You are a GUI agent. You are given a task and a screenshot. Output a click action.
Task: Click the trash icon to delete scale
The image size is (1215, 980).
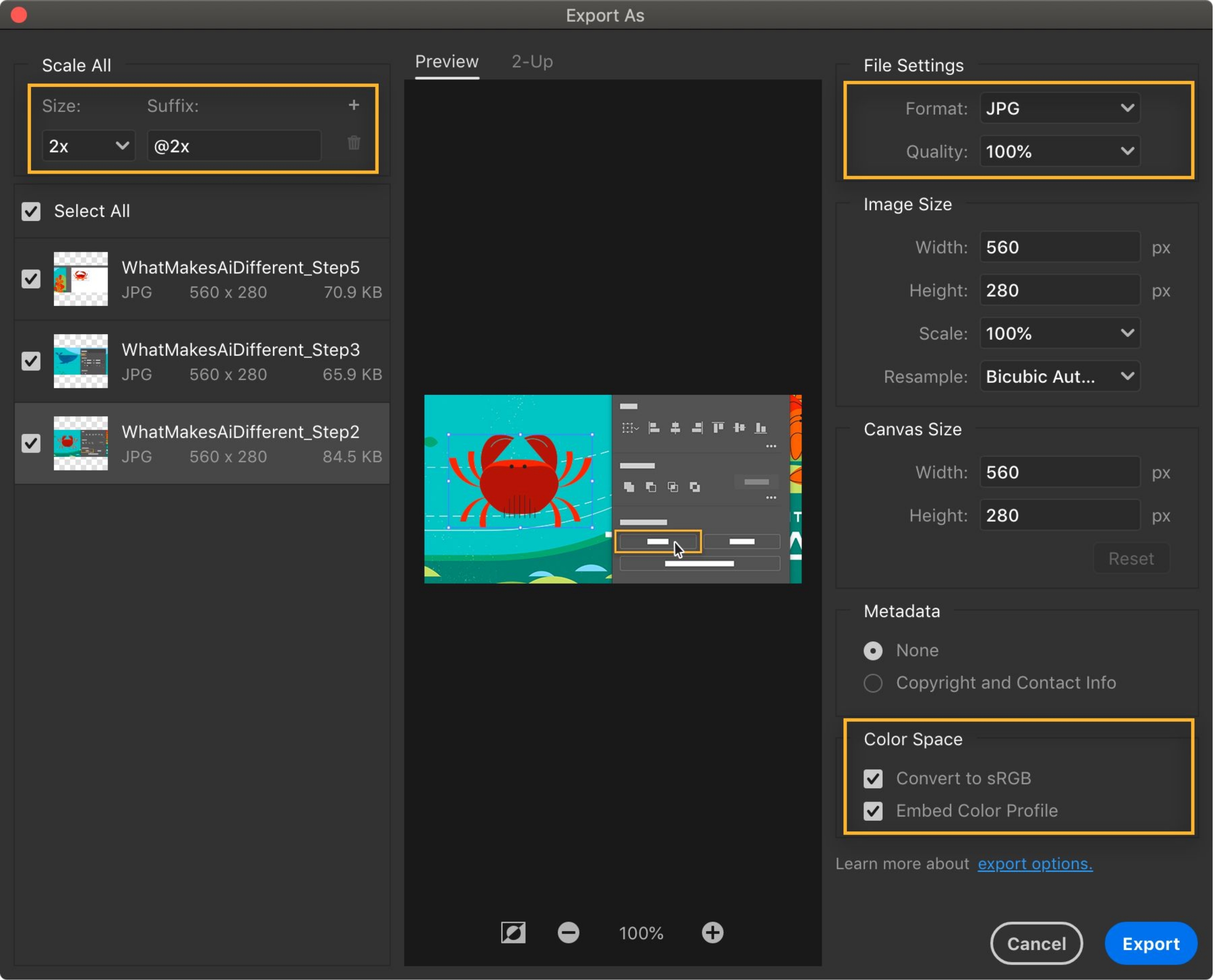tap(354, 143)
